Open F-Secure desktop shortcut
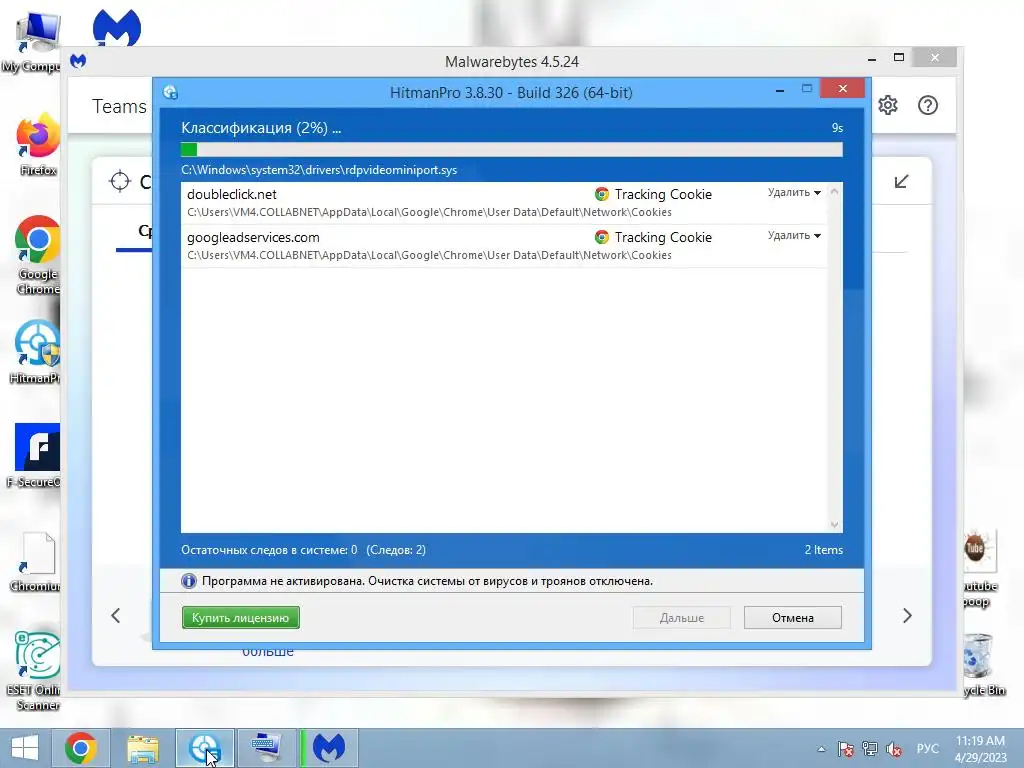This screenshot has height=768, width=1024. [x=35, y=455]
